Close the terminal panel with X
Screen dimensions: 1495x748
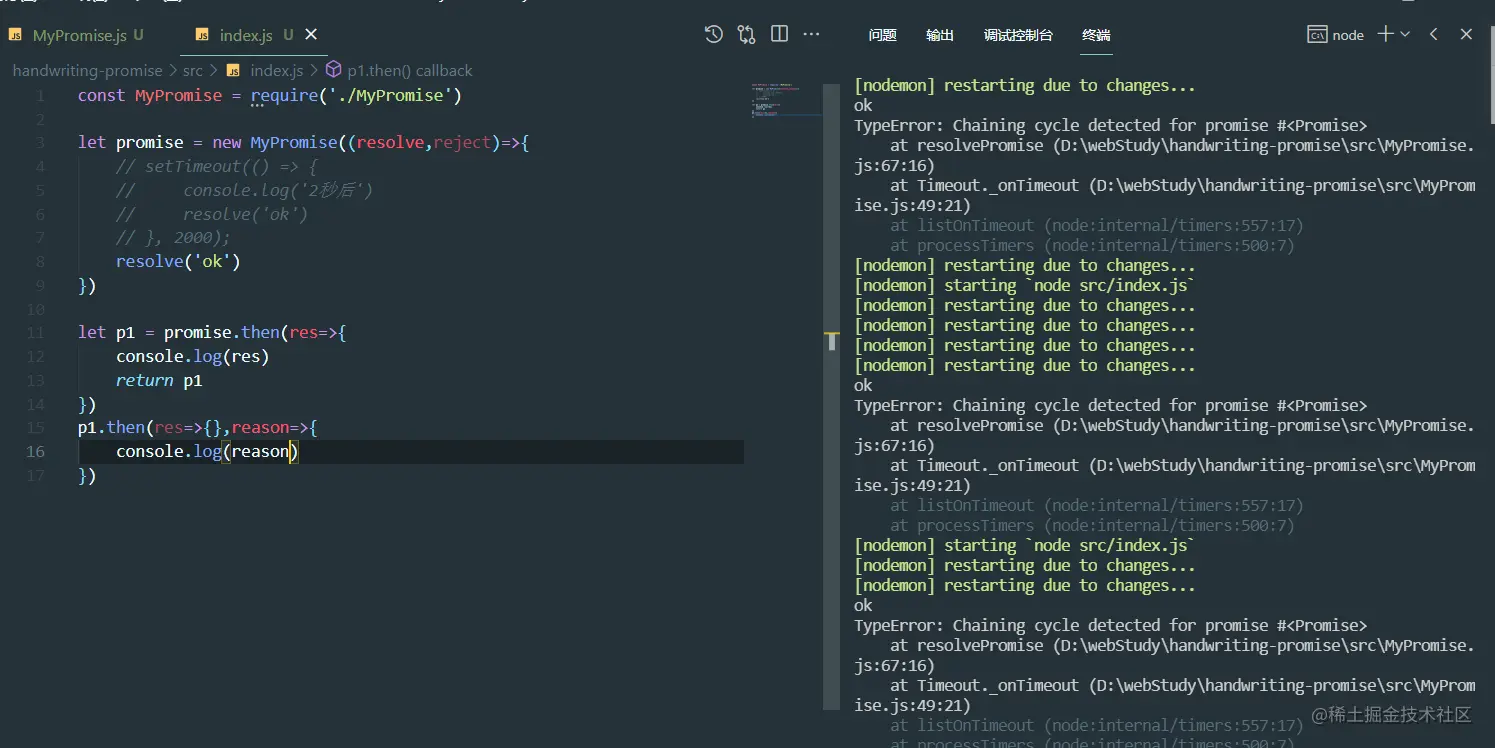coord(1466,34)
